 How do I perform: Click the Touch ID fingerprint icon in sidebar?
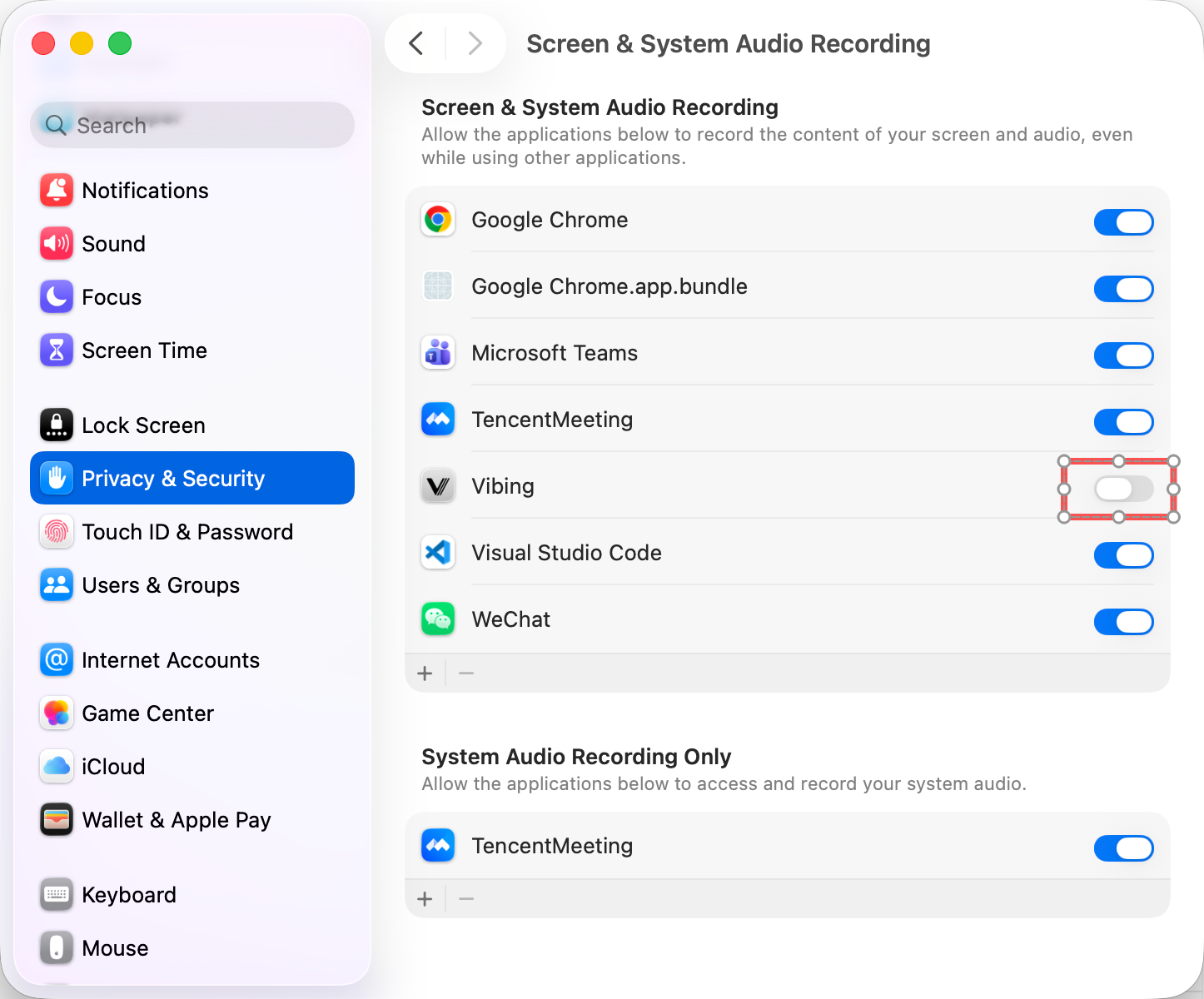pos(56,532)
